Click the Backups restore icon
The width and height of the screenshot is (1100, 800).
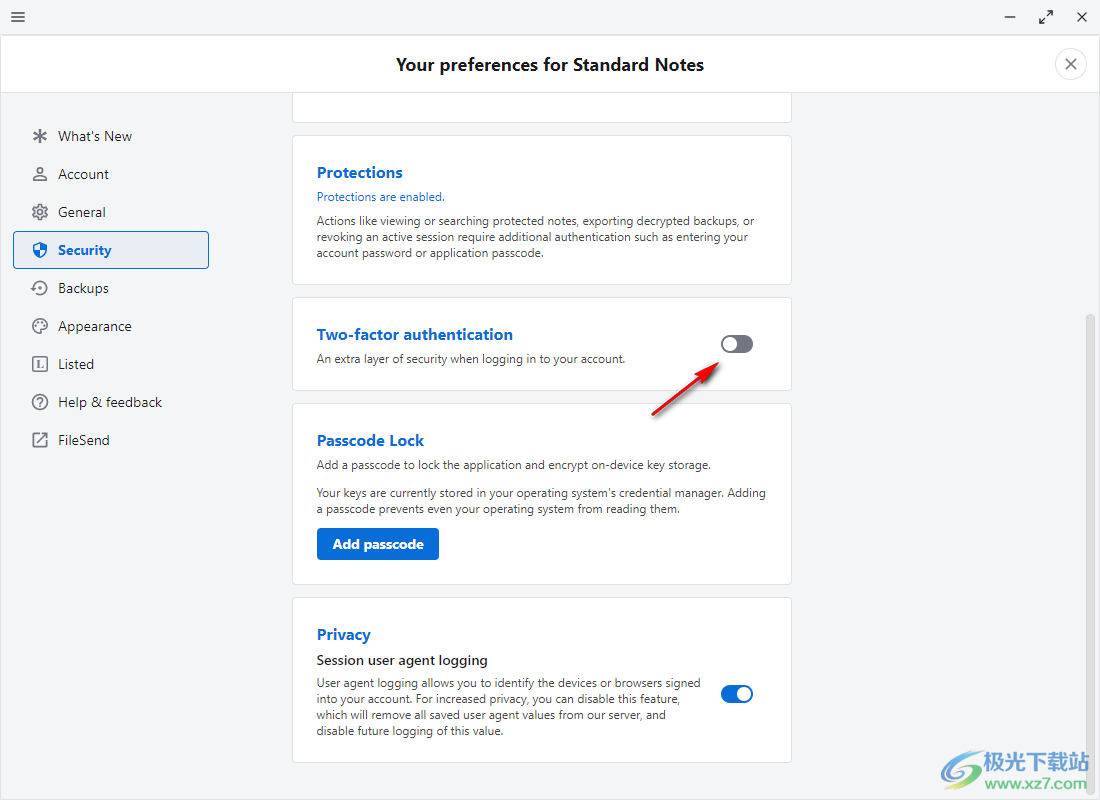coord(40,288)
